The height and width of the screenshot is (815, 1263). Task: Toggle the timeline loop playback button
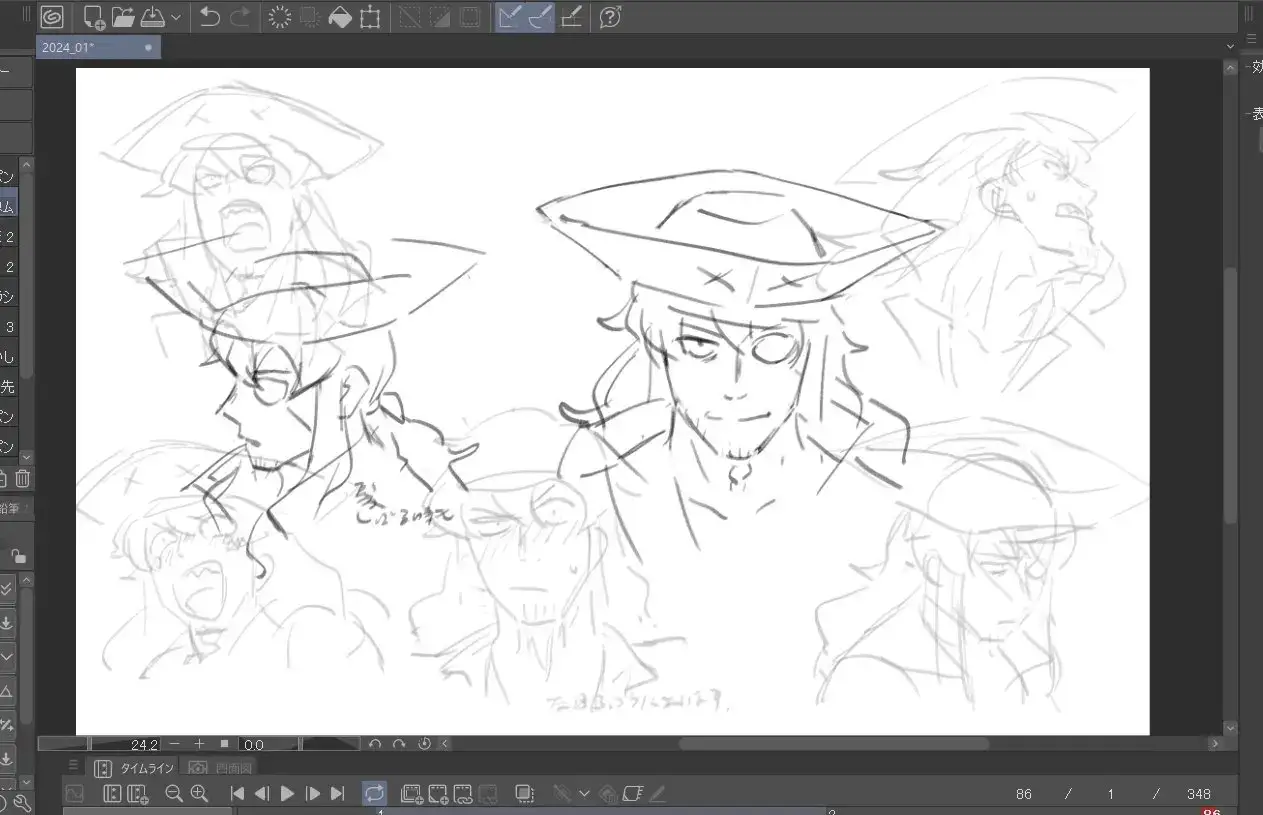coord(374,793)
